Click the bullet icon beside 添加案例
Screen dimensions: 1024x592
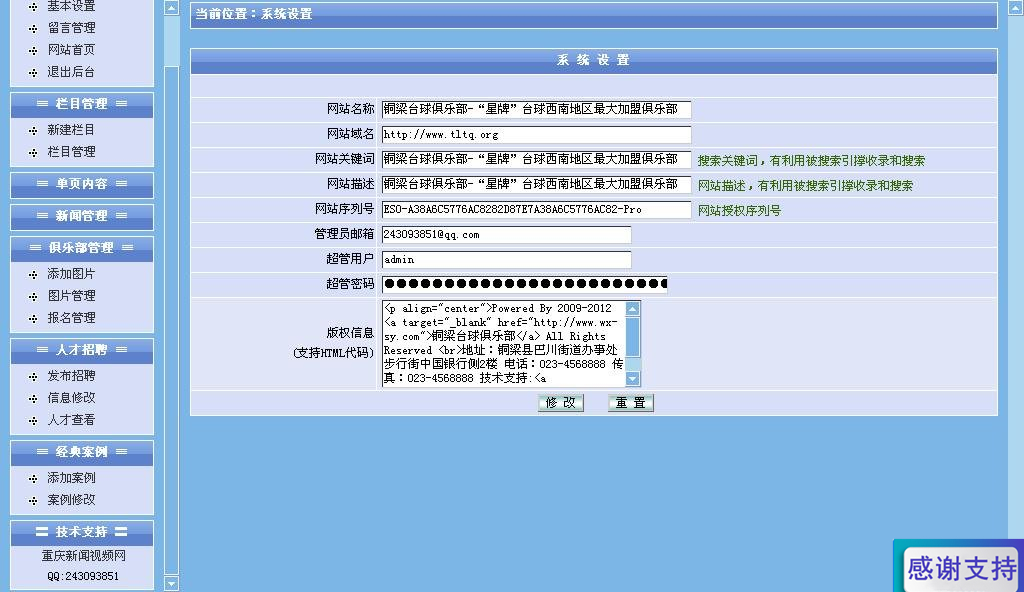click(33, 479)
